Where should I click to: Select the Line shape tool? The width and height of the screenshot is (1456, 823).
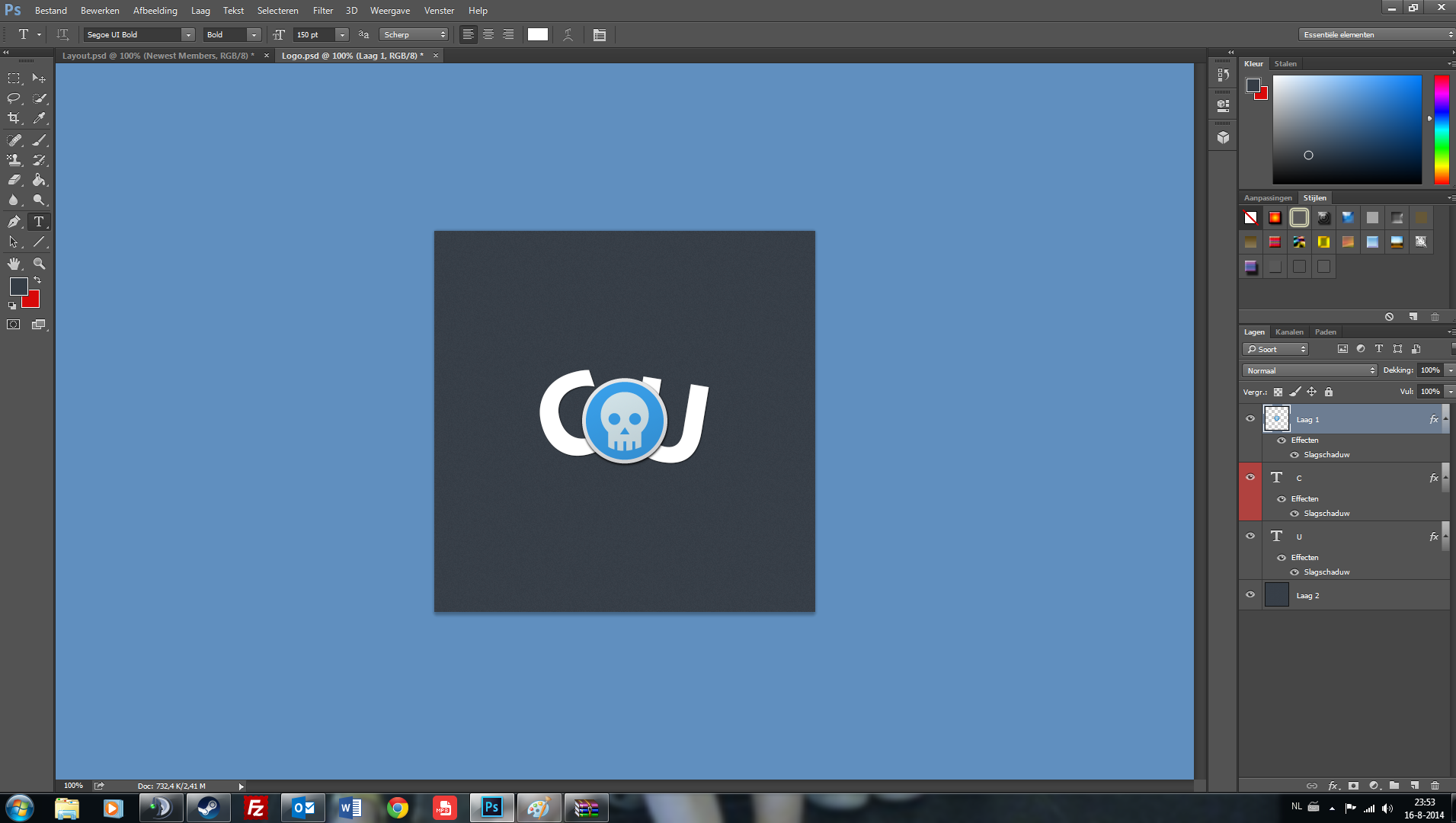click(39, 242)
